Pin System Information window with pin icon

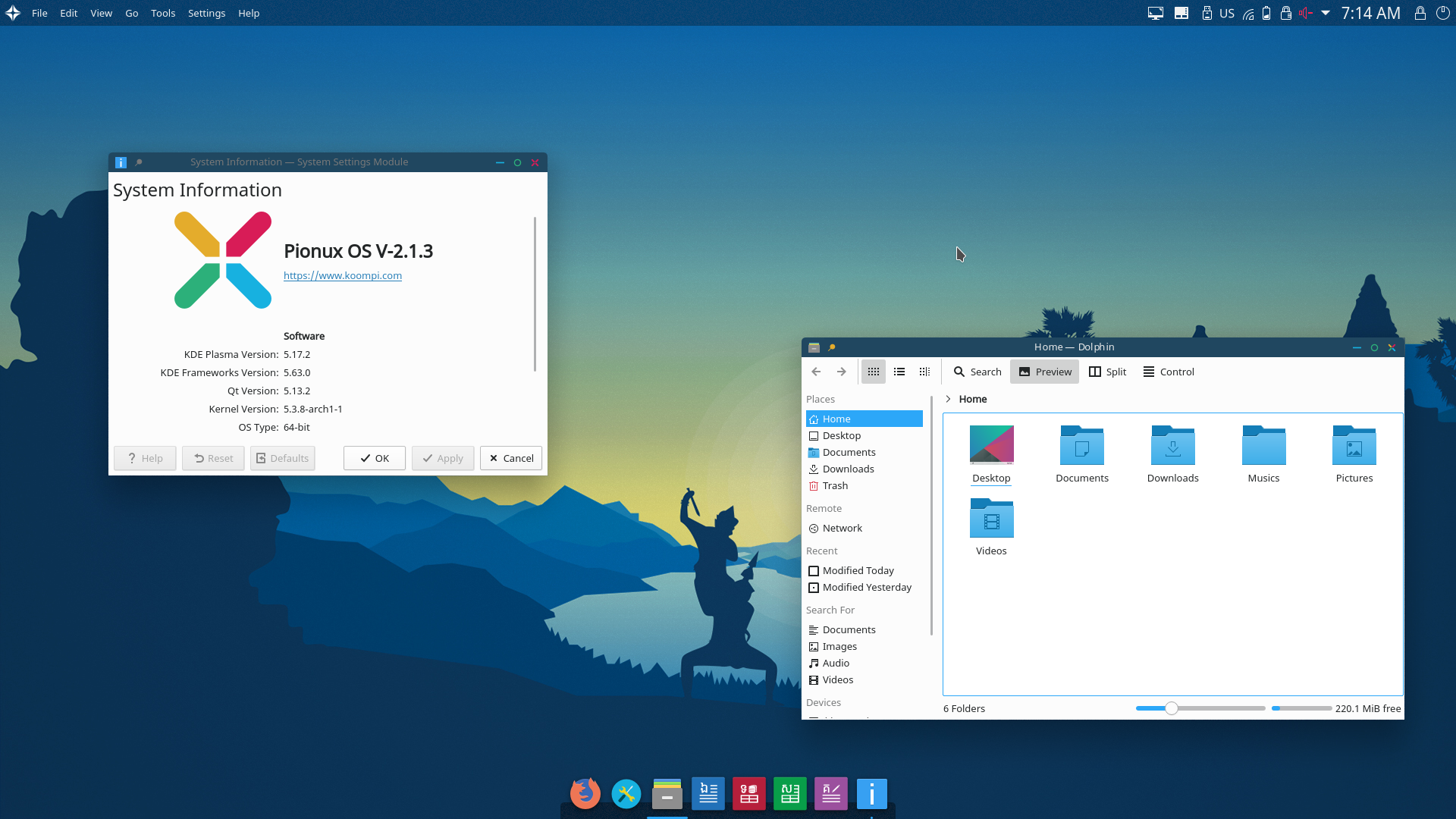(138, 162)
